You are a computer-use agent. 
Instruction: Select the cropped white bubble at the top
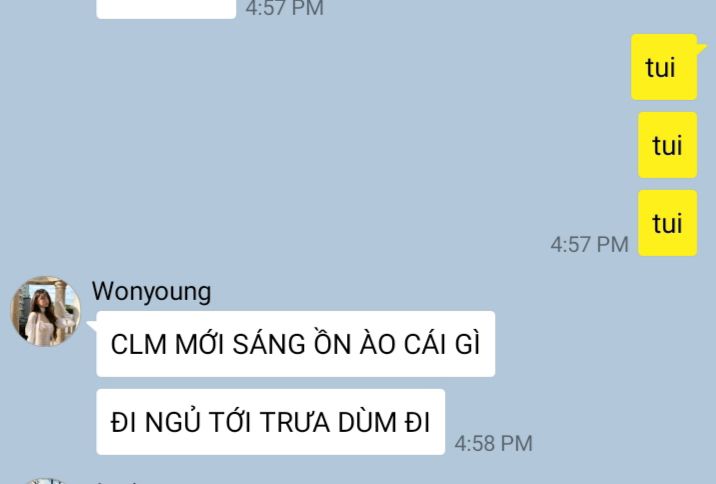tap(166, 9)
